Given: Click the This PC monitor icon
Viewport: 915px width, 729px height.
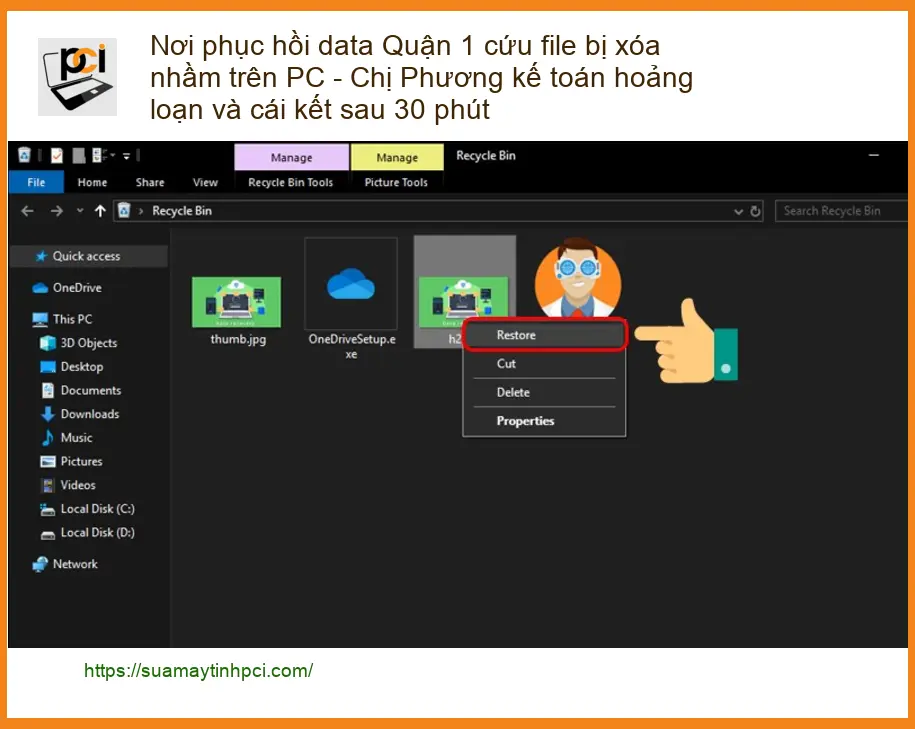Looking at the screenshot, I should [x=40, y=319].
